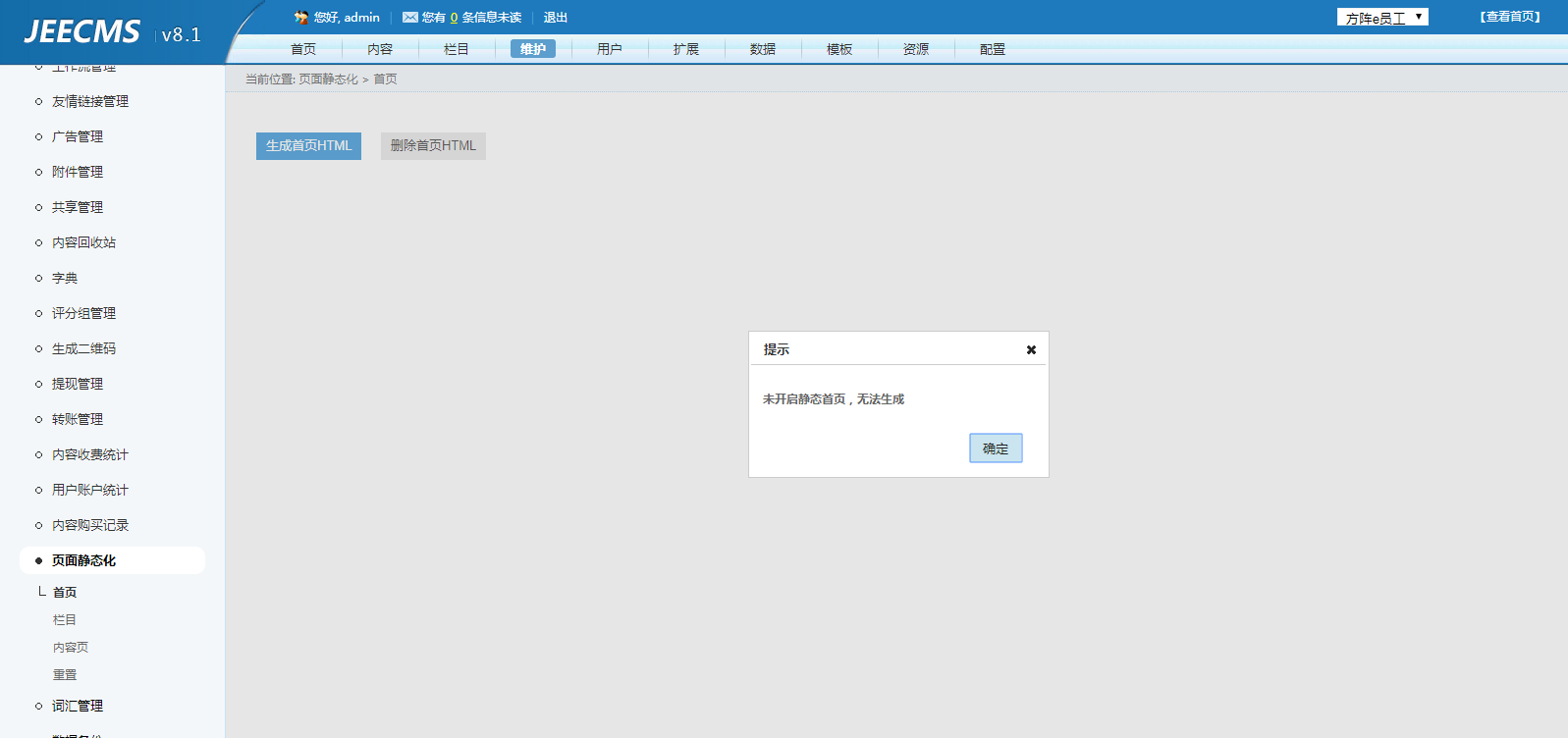
Task: Open 生成二维码 in the sidebar
Action: [x=83, y=348]
